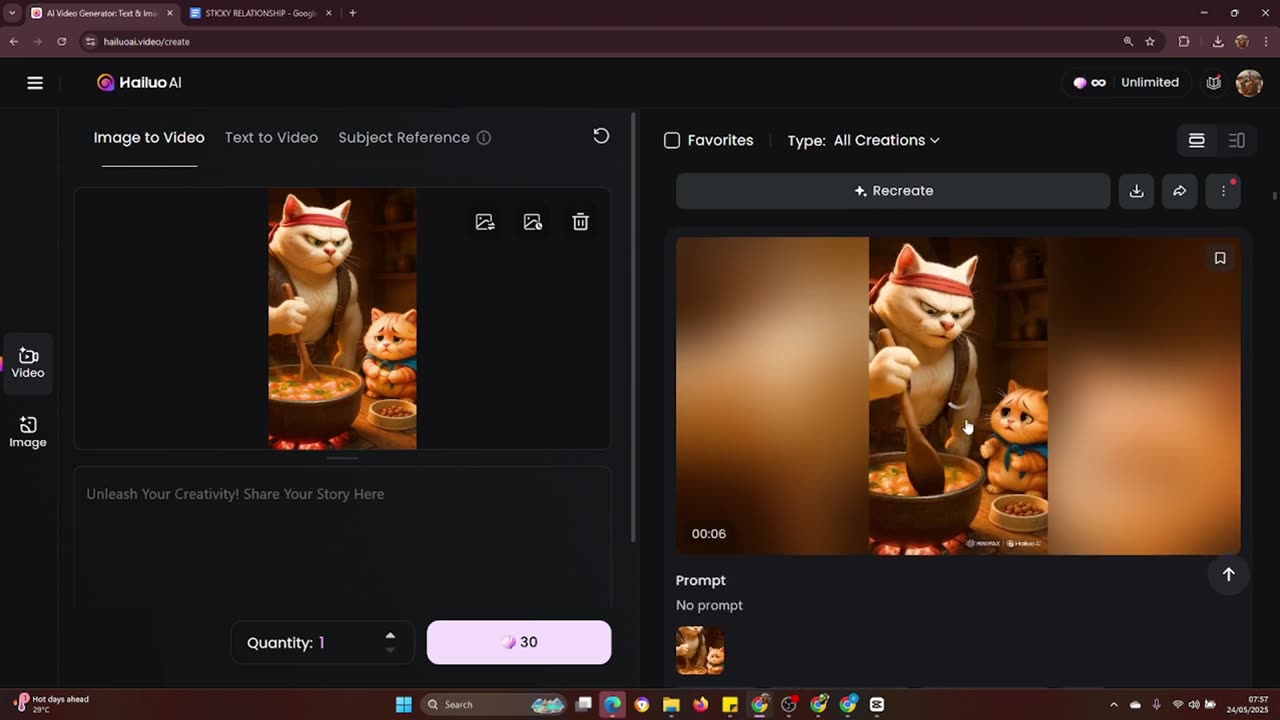Open File Explorer from the taskbar
This screenshot has height=720, width=1280.
(x=671, y=705)
